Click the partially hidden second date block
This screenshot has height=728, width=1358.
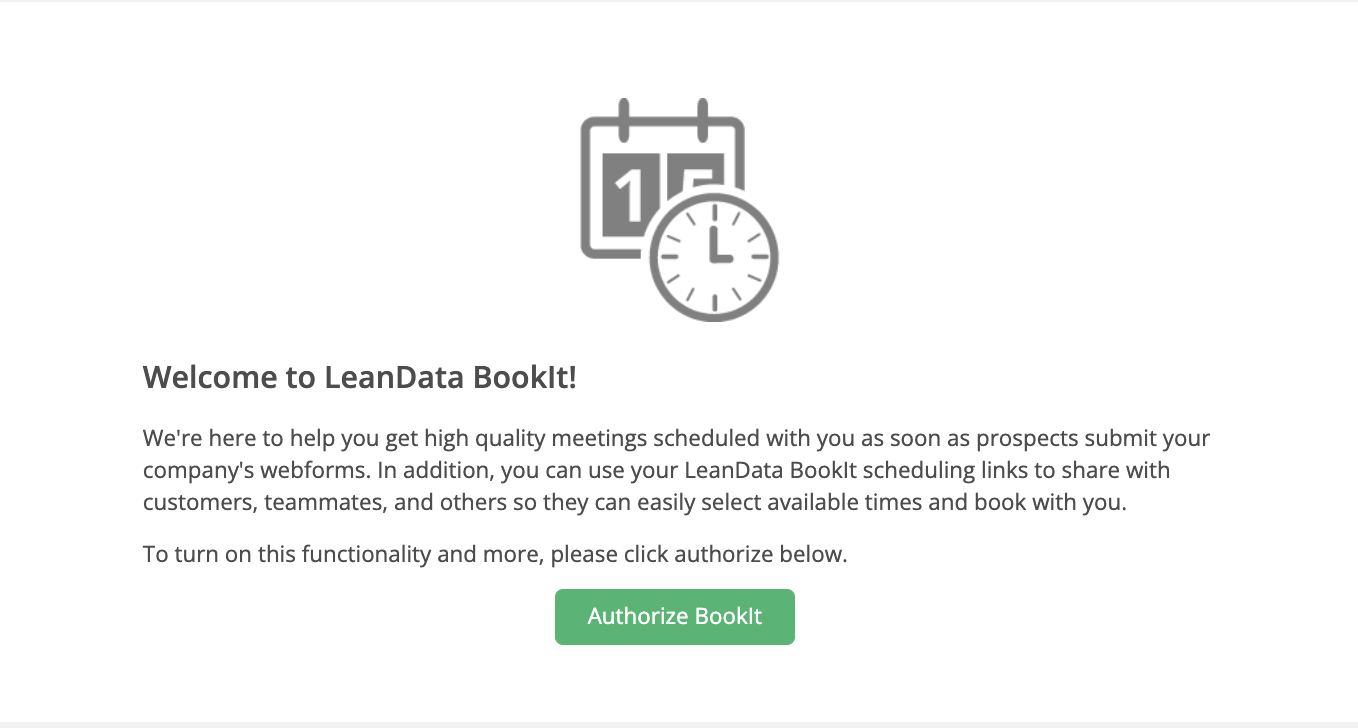click(x=702, y=172)
